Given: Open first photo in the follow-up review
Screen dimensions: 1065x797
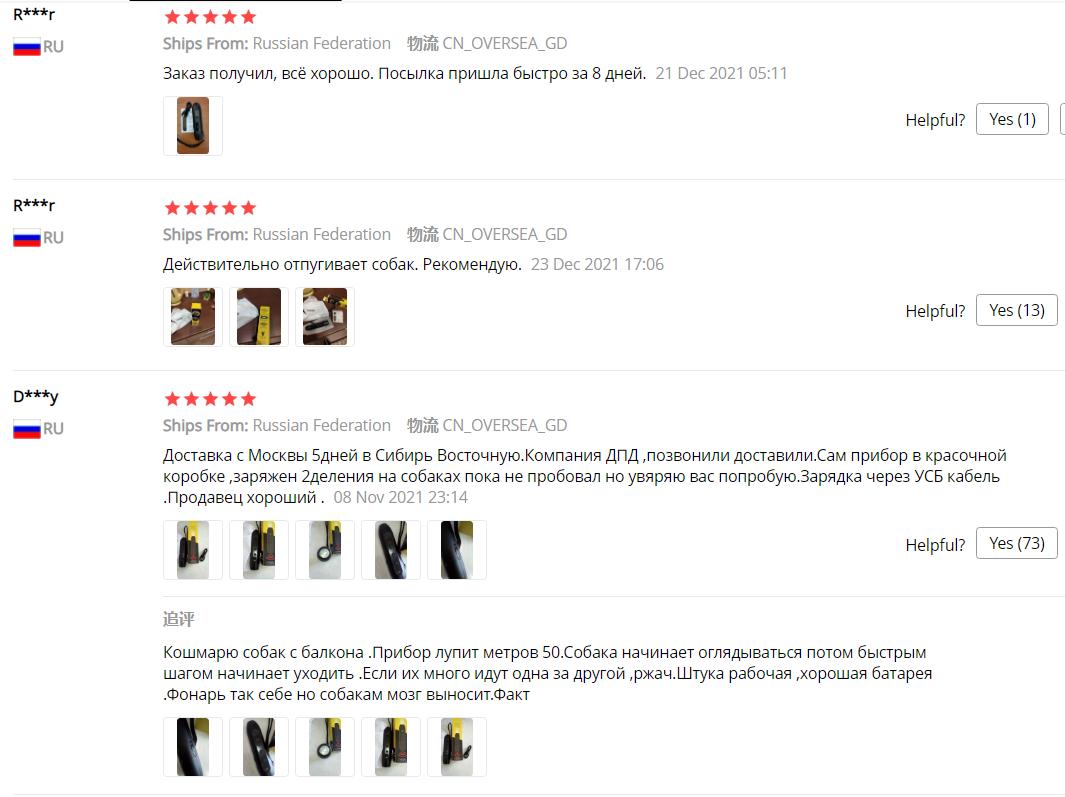Looking at the screenshot, I should (193, 747).
